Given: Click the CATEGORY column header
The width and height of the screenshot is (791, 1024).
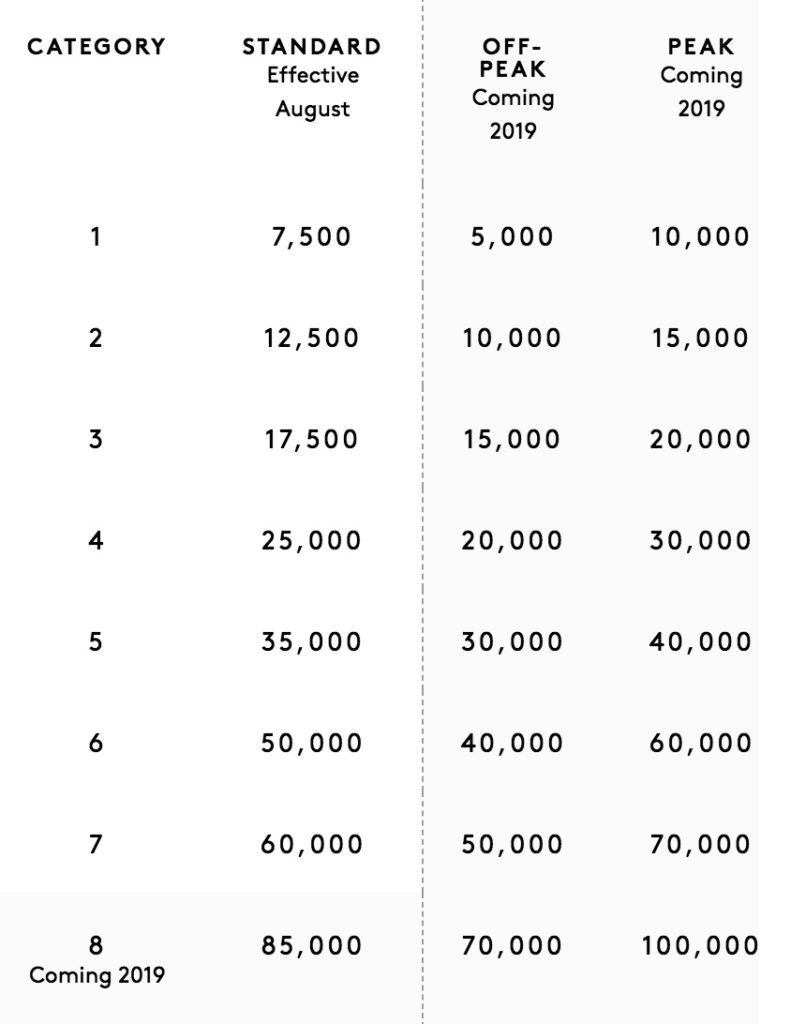Looking at the screenshot, I should 96,47.
